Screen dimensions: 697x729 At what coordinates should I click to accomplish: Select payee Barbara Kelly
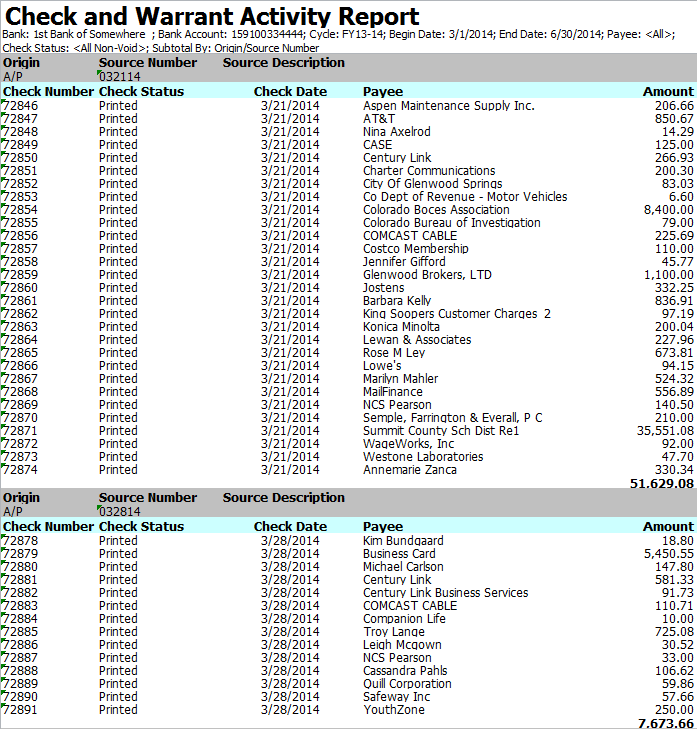tap(397, 301)
